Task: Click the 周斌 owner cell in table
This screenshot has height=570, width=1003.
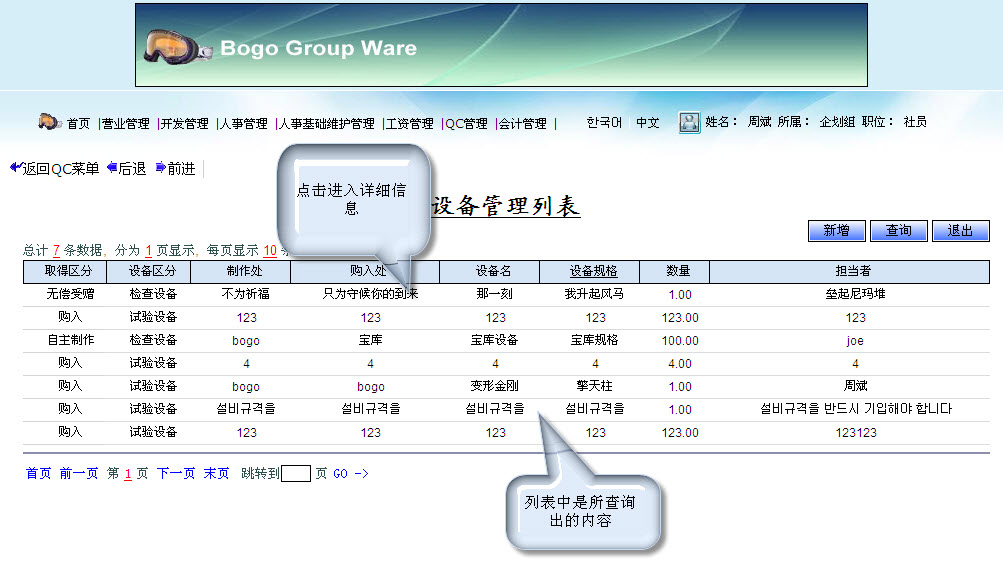Action: (x=855, y=386)
